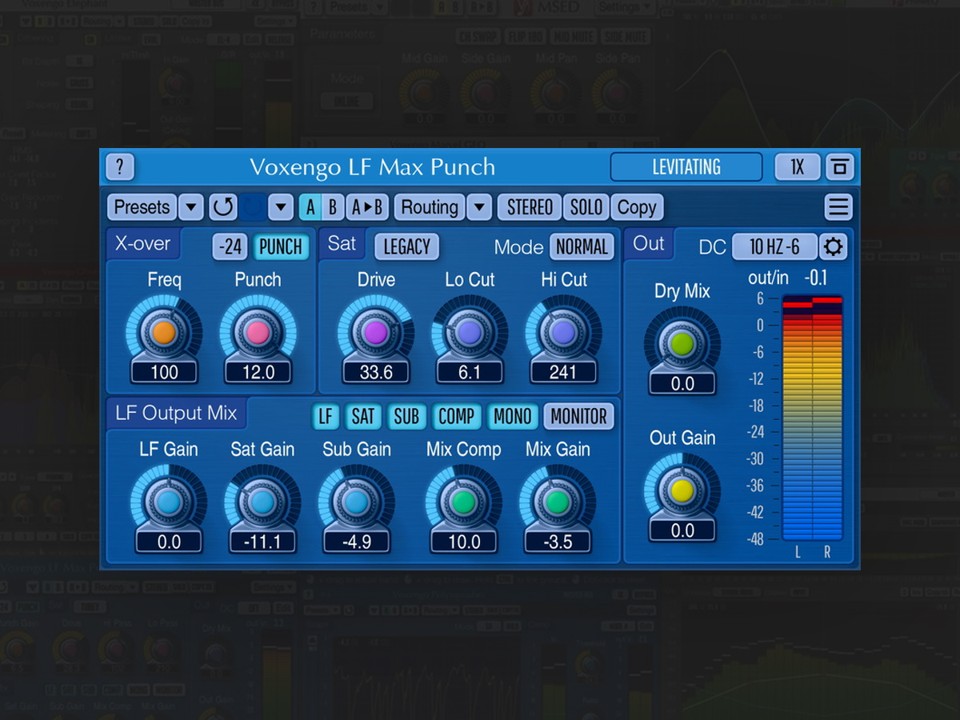Open the help question mark button
960x720 pixels.
pyautogui.click(x=120, y=167)
